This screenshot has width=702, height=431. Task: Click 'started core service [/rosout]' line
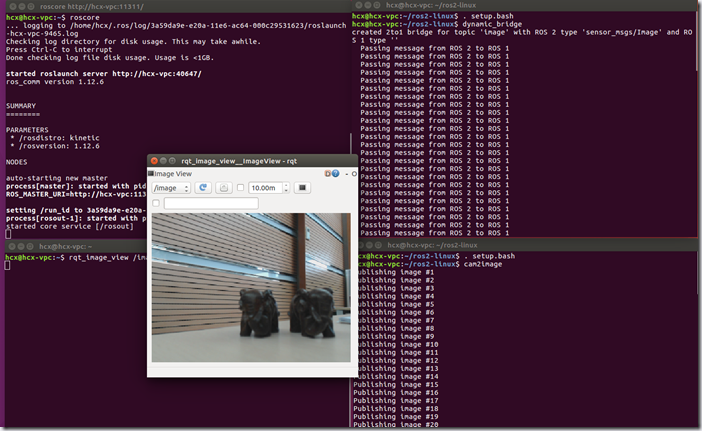(x=69, y=226)
